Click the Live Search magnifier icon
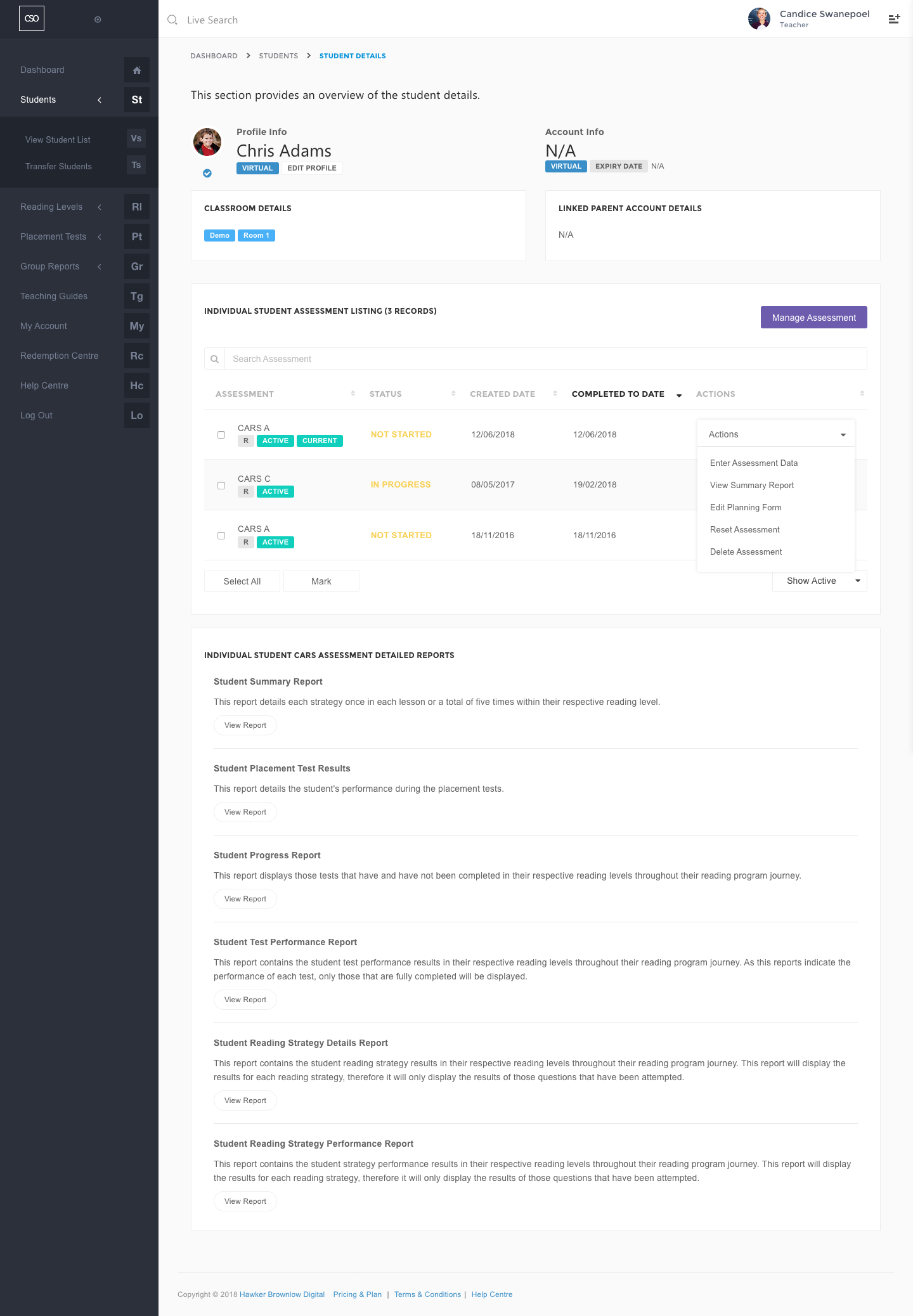Screen dimensions: 913x1316 point(172,20)
